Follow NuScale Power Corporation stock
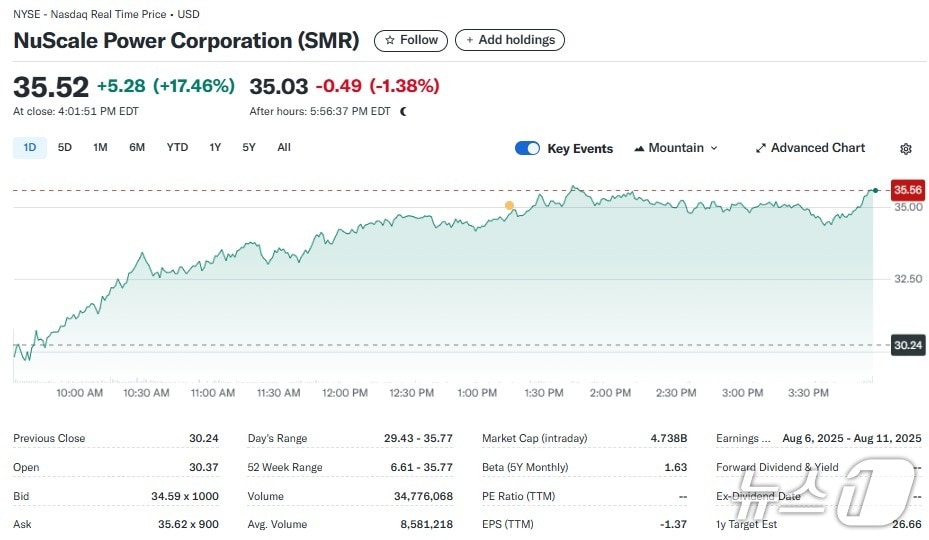Screen dimensions: 929x540 pyautogui.click(x=411, y=40)
